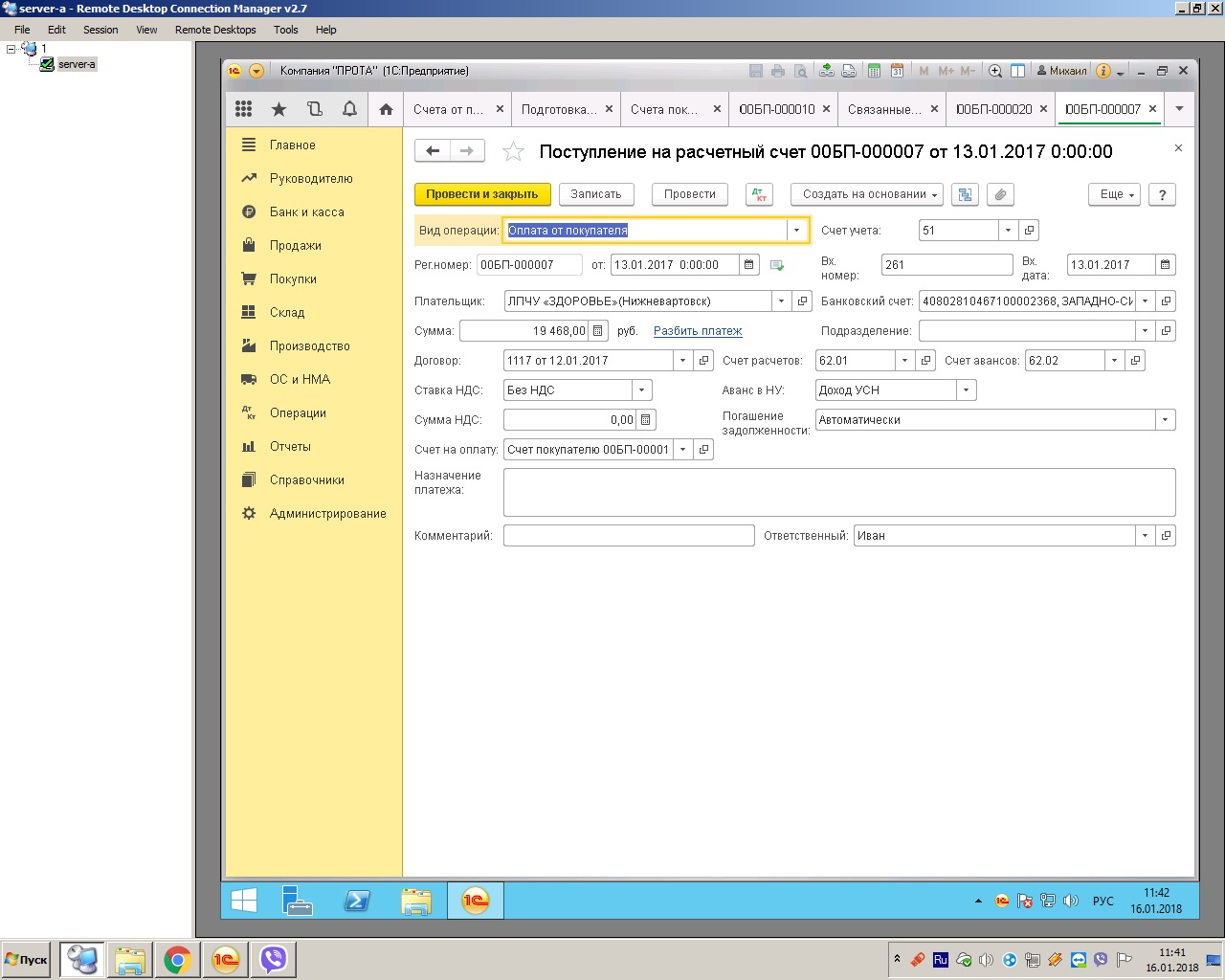Open the calculator button in Сумма НДС field
Image resolution: width=1225 pixels, height=980 pixels.
(x=646, y=420)
